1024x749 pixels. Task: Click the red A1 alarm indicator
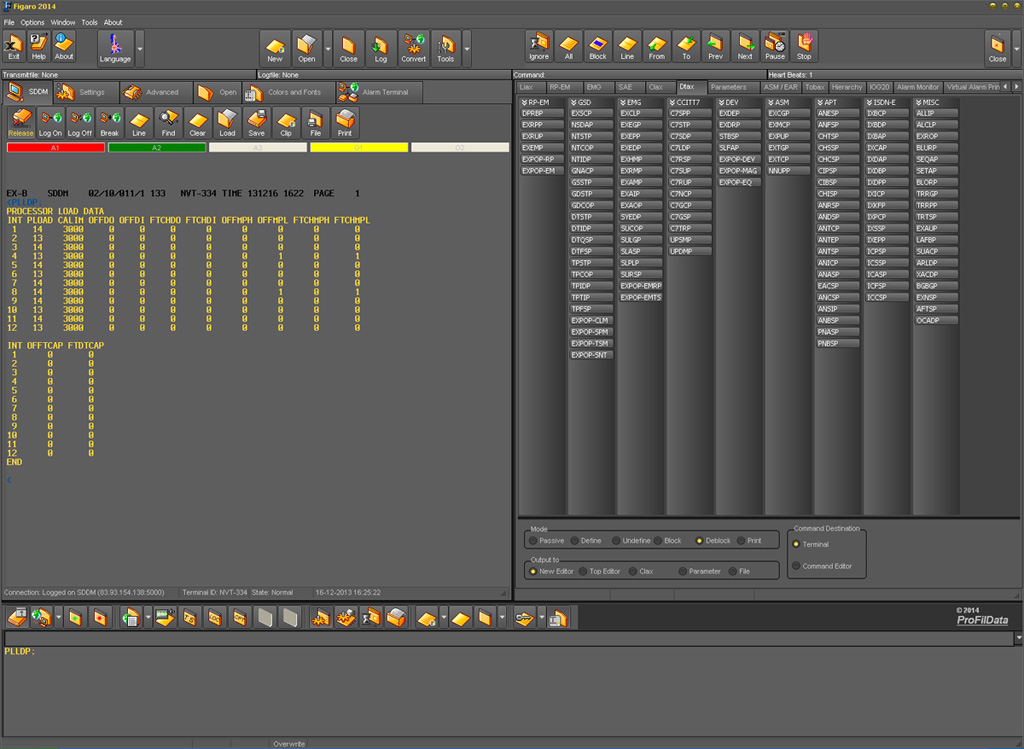pos(55,147)
